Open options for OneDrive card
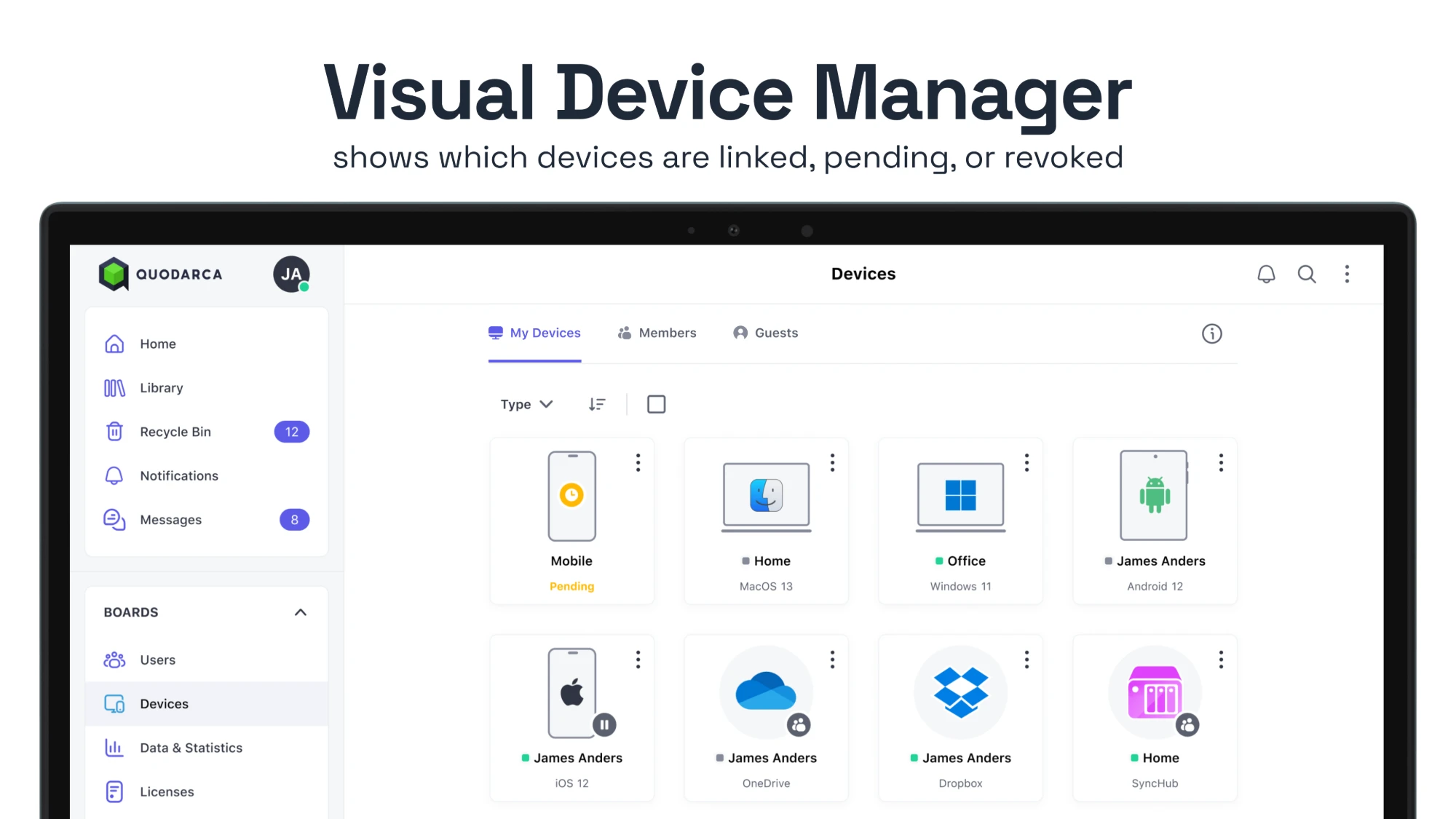Viewport: 1456px width, 819px height. pyautogui.click(x=832, y=660)
